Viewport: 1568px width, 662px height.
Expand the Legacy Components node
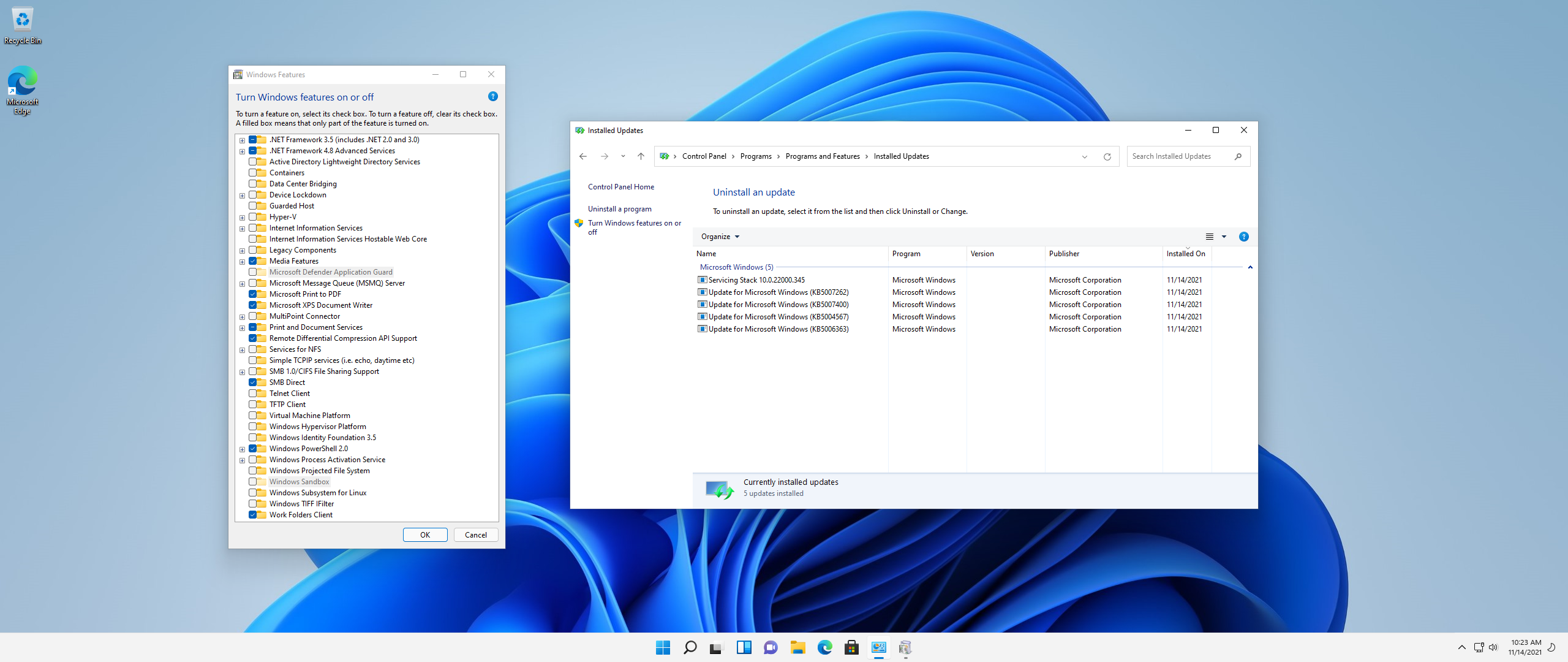pos(242,251)
